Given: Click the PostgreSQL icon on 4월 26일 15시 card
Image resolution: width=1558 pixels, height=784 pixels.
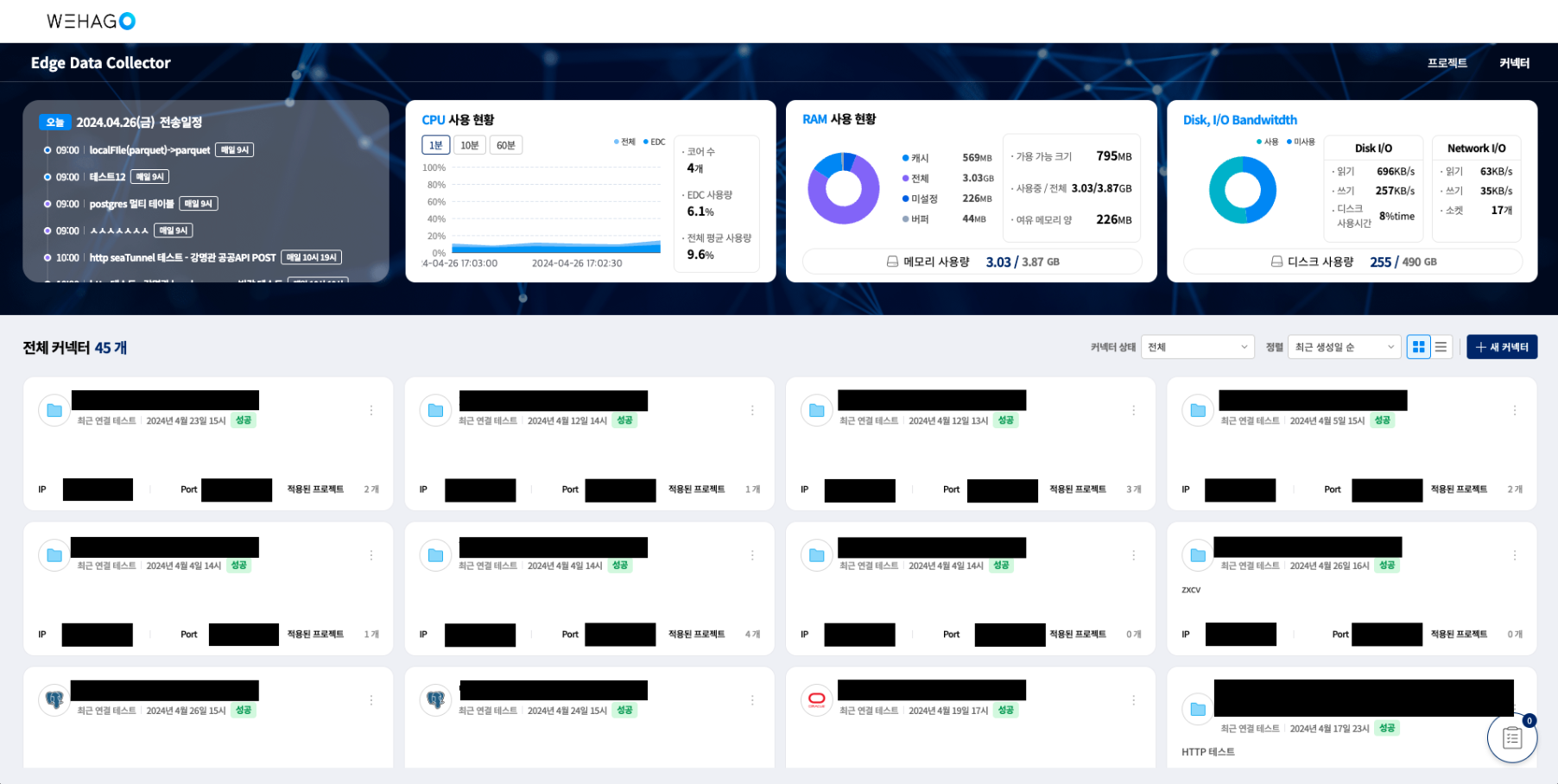Looking at the screenshot, I should click(x=54, y=699).
